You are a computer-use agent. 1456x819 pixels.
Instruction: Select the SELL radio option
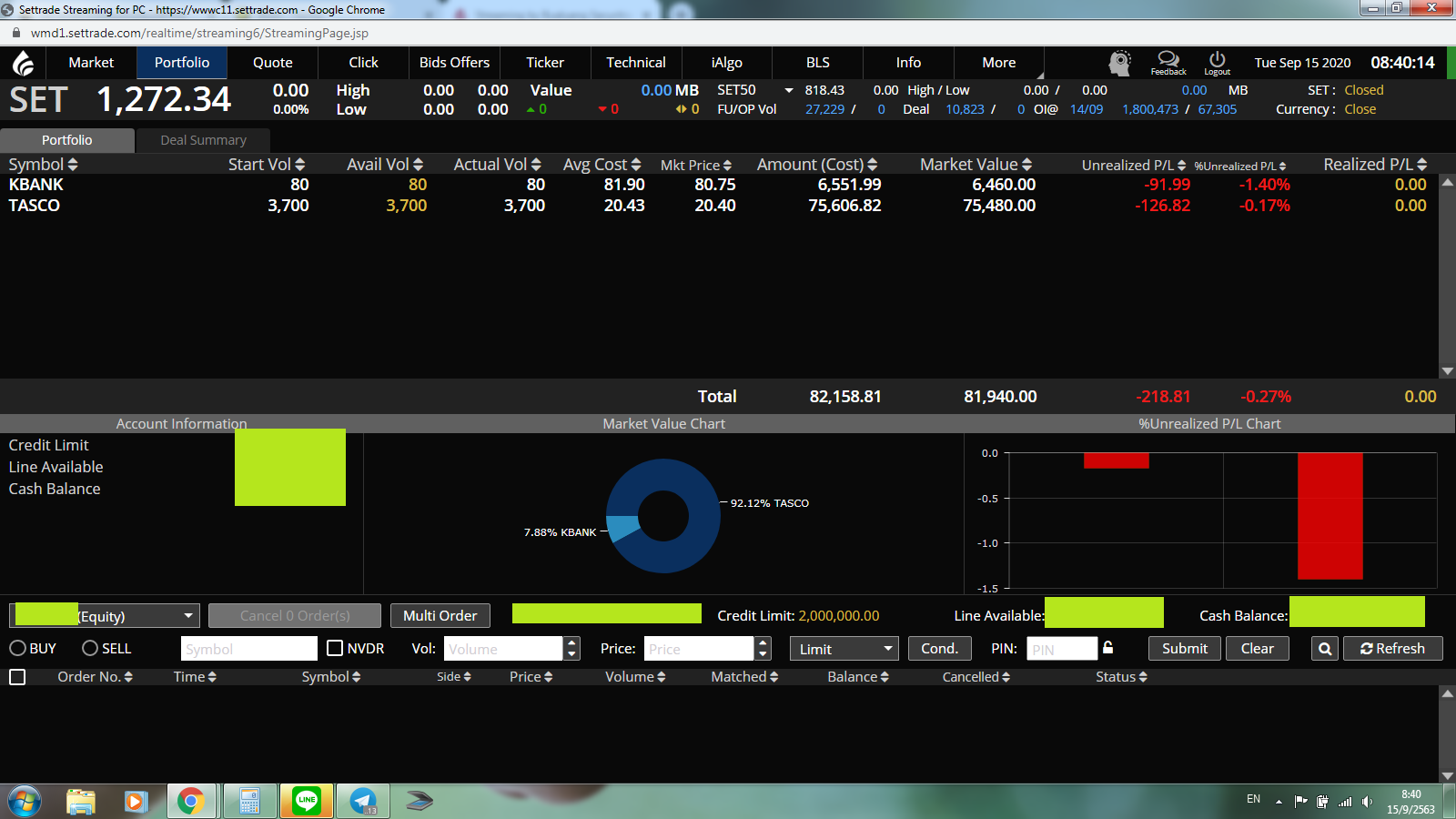[x=90, y=649]
